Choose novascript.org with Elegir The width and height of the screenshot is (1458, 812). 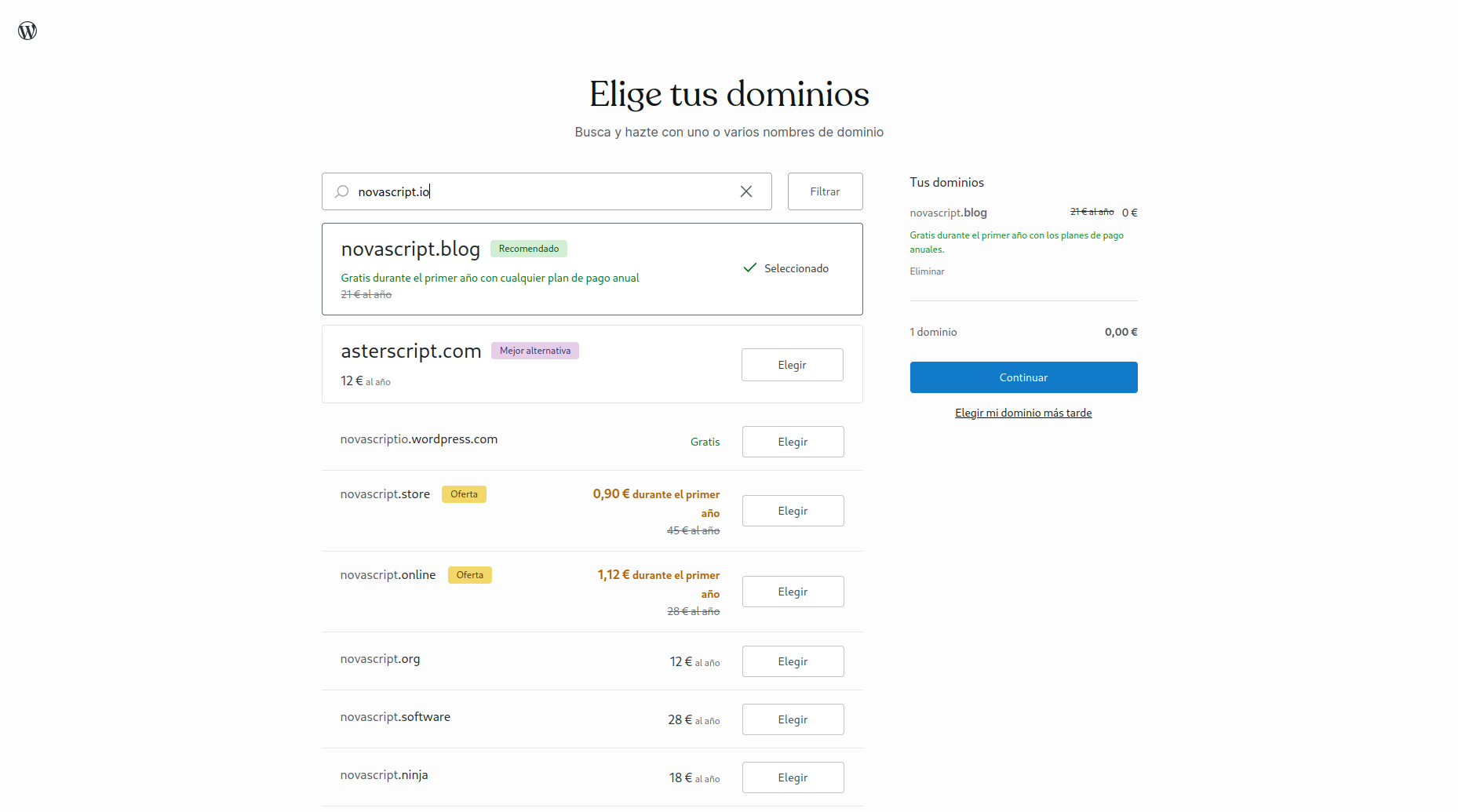click(x=793, y=661)
